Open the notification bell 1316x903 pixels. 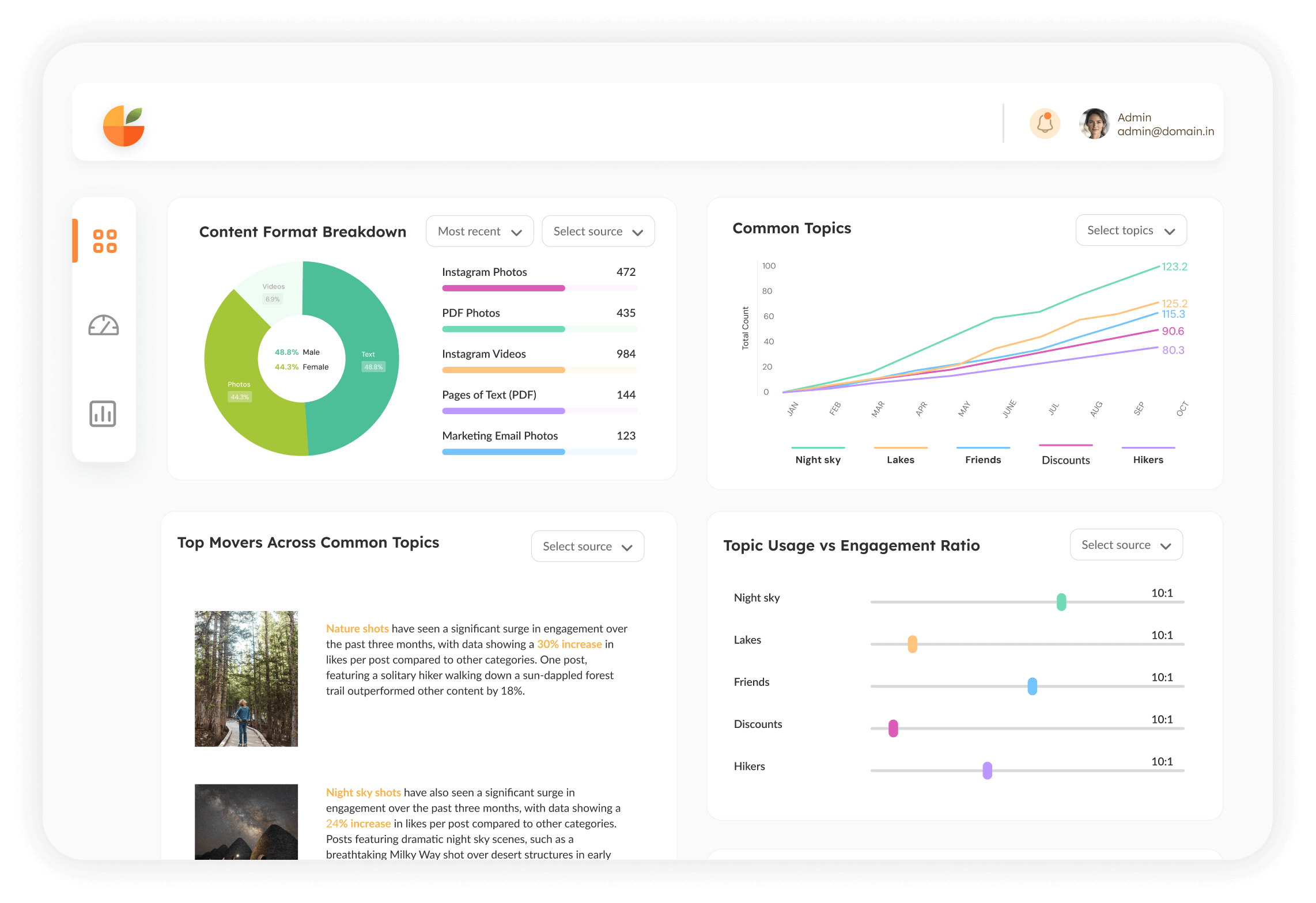coord(1045,123)
